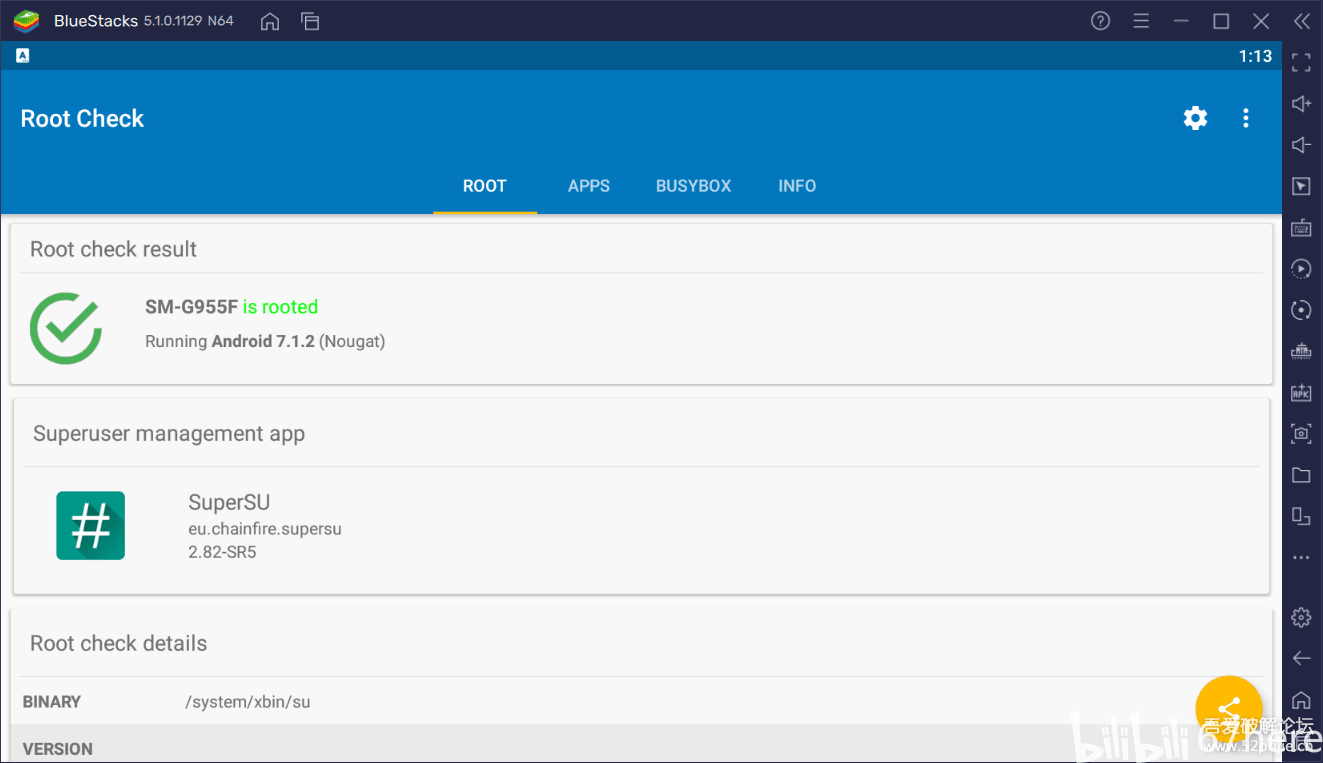Open media folder from sidebar
The height and width of the screenshot is (763, 1323).
[x=1301, y=475]
